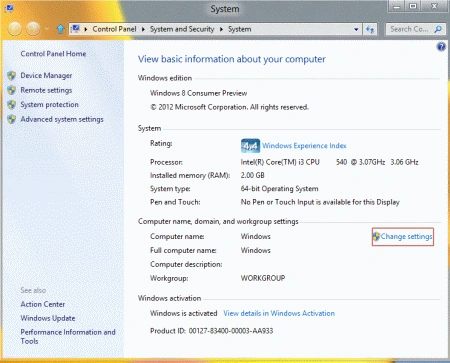Open the Windows Experience Index link
This screenshot has height=363, width=450.
pyautogui.click(x=304, y=146)
